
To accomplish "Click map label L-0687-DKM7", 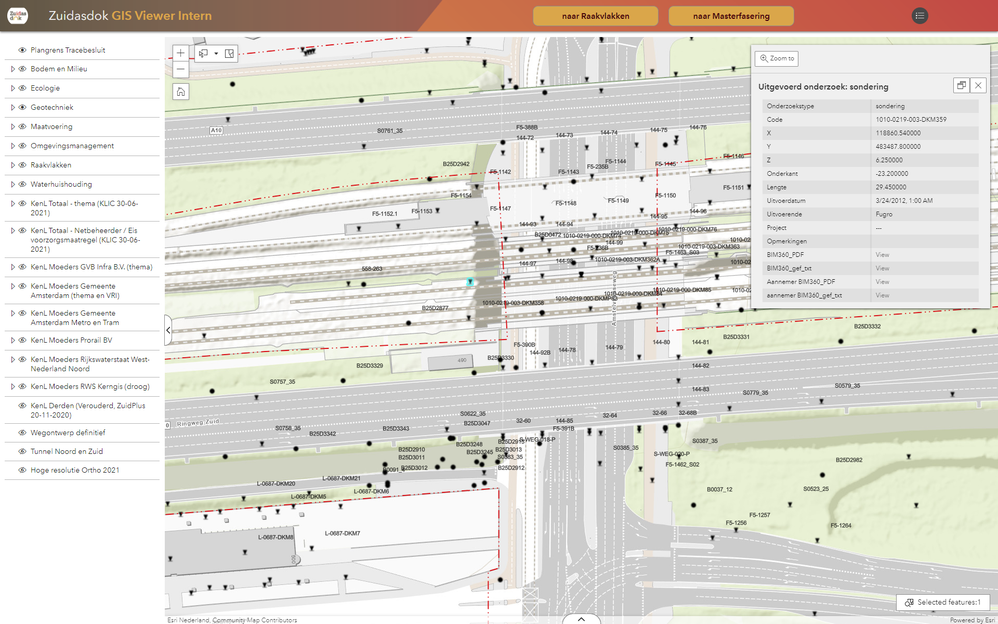I will tap(342, 534).
